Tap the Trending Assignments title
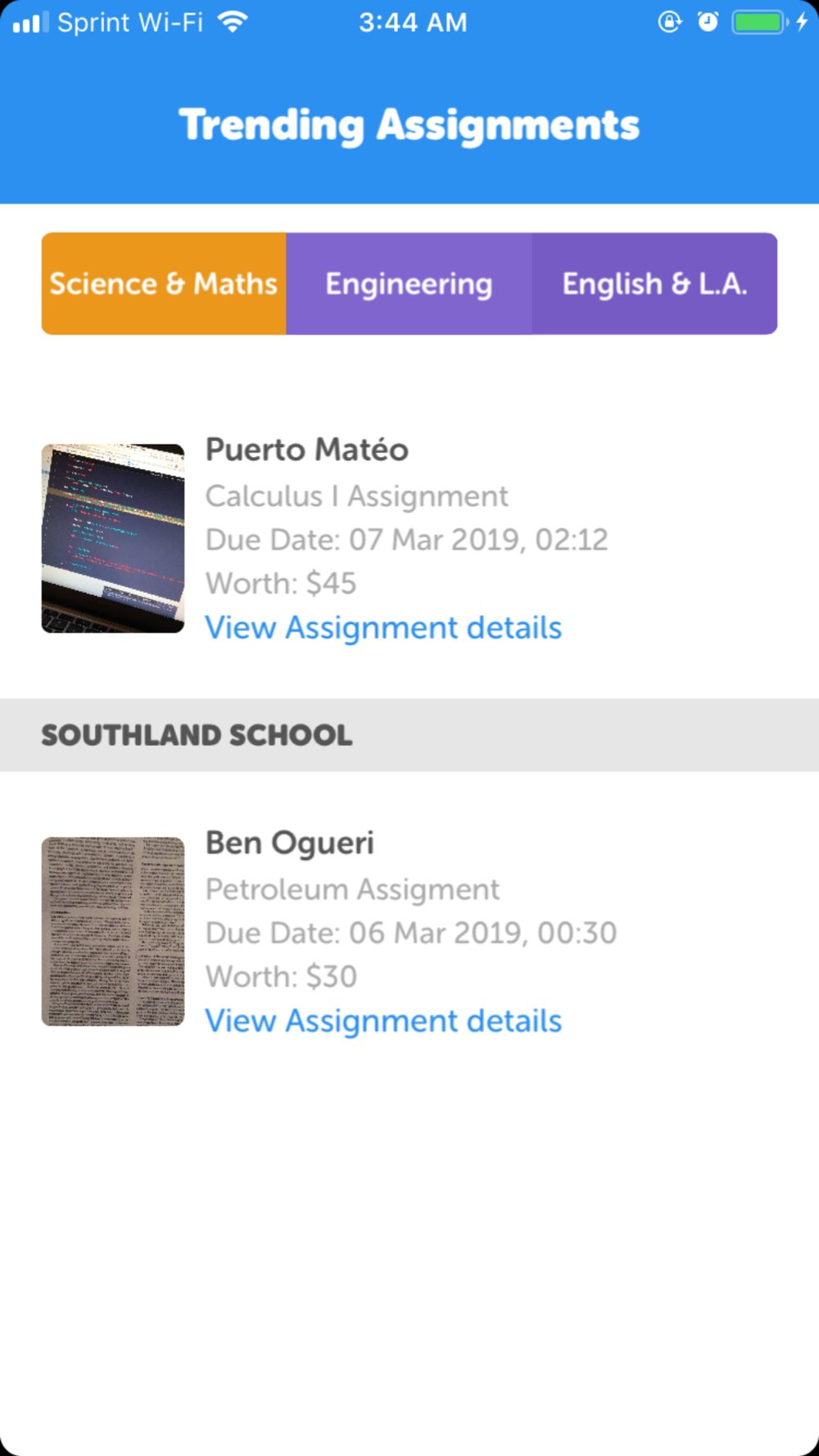This screenshot has width=819, height=1456. [x=409, y=125]
